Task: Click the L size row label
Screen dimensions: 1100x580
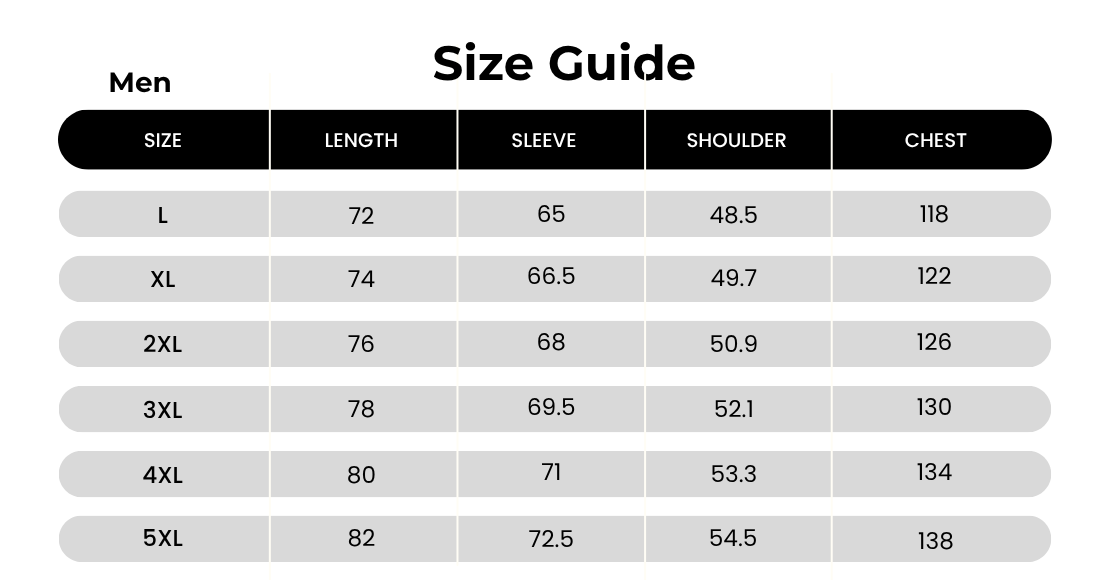Action: pyautogui.click(x=163, y=215)
